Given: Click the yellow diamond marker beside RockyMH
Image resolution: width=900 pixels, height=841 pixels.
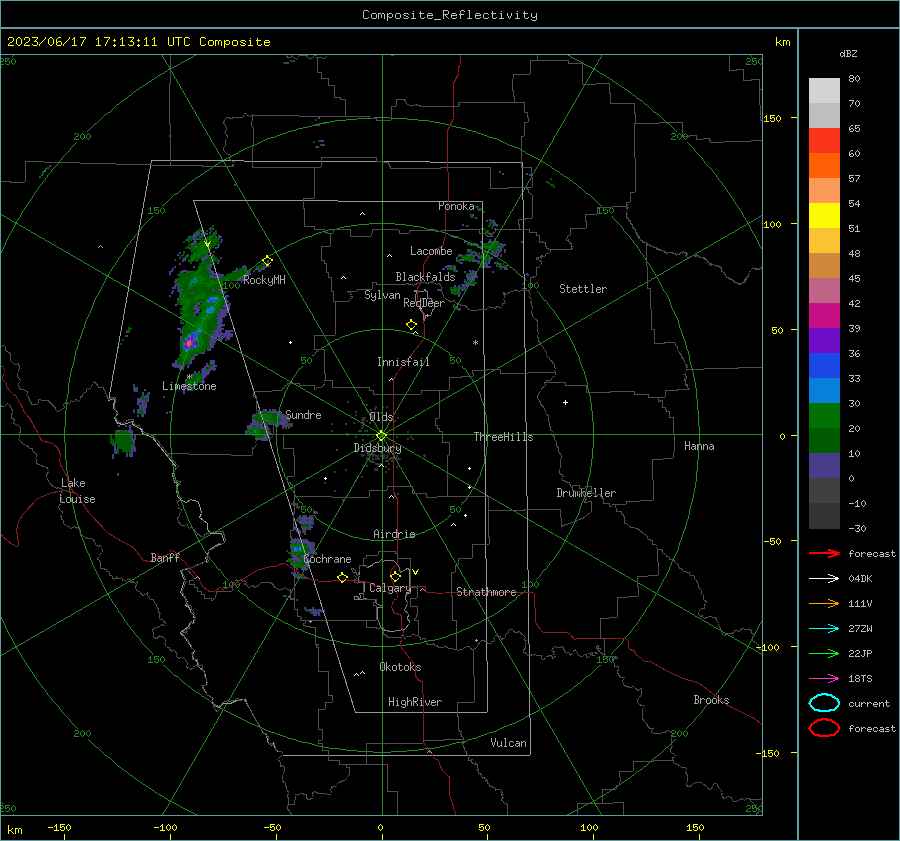Looking at the screenshot, I should click(x=267, y=261).
